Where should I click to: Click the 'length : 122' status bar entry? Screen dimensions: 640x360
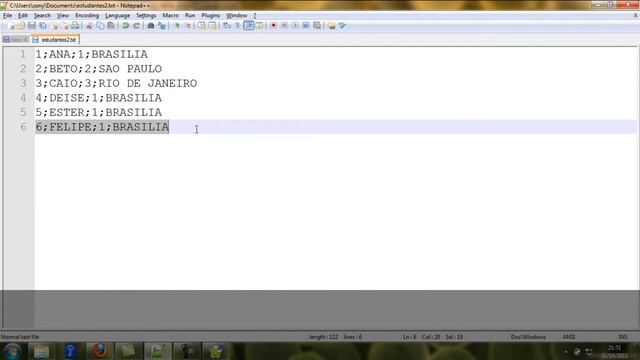[x=323, y=337]
